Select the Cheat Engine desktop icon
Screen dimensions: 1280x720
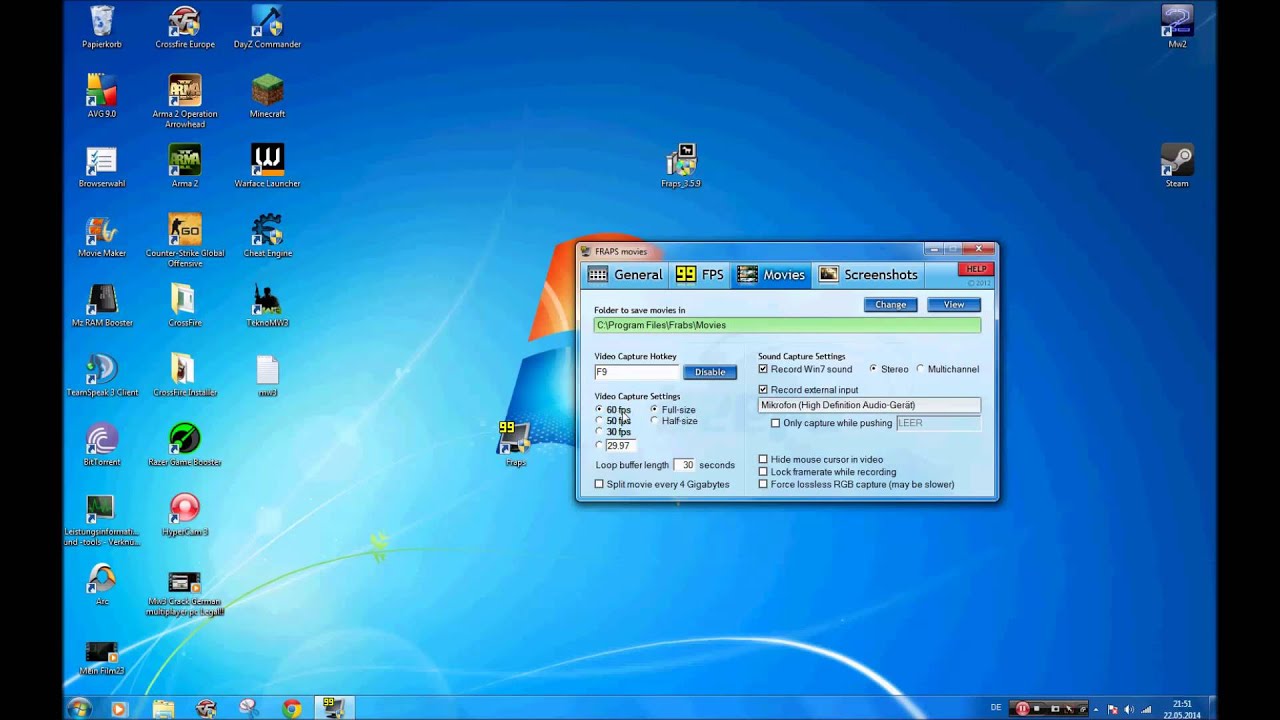click(x=267, y=237)
